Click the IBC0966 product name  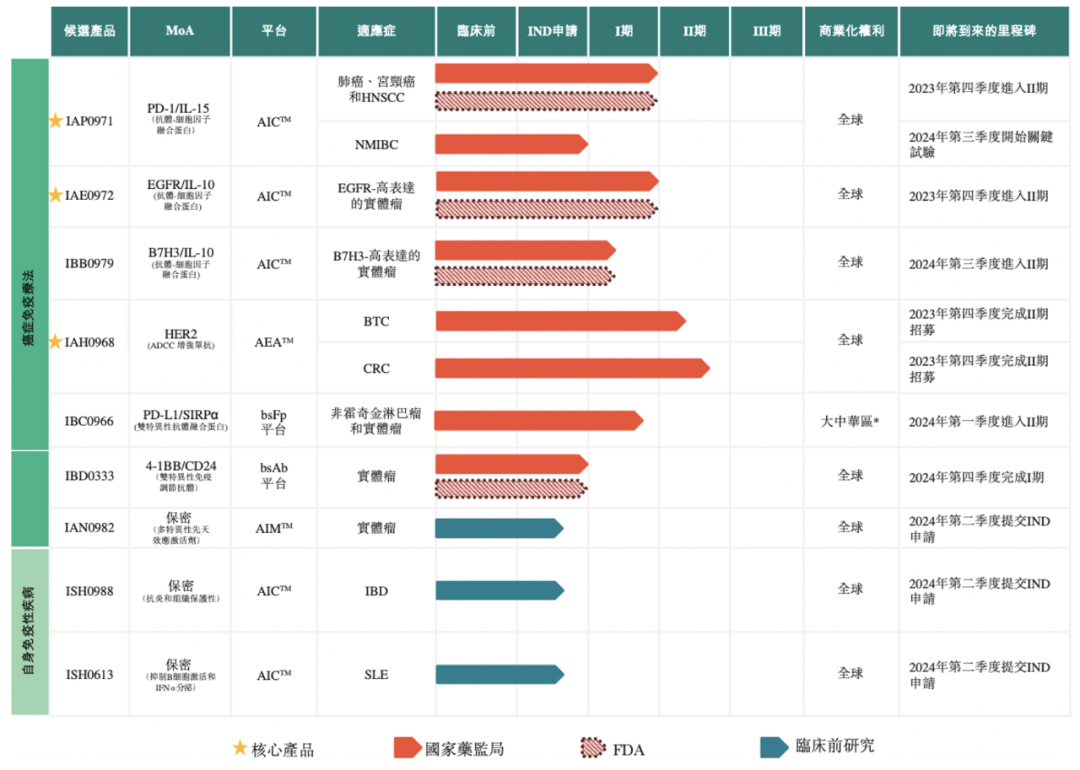pos(90,421)
